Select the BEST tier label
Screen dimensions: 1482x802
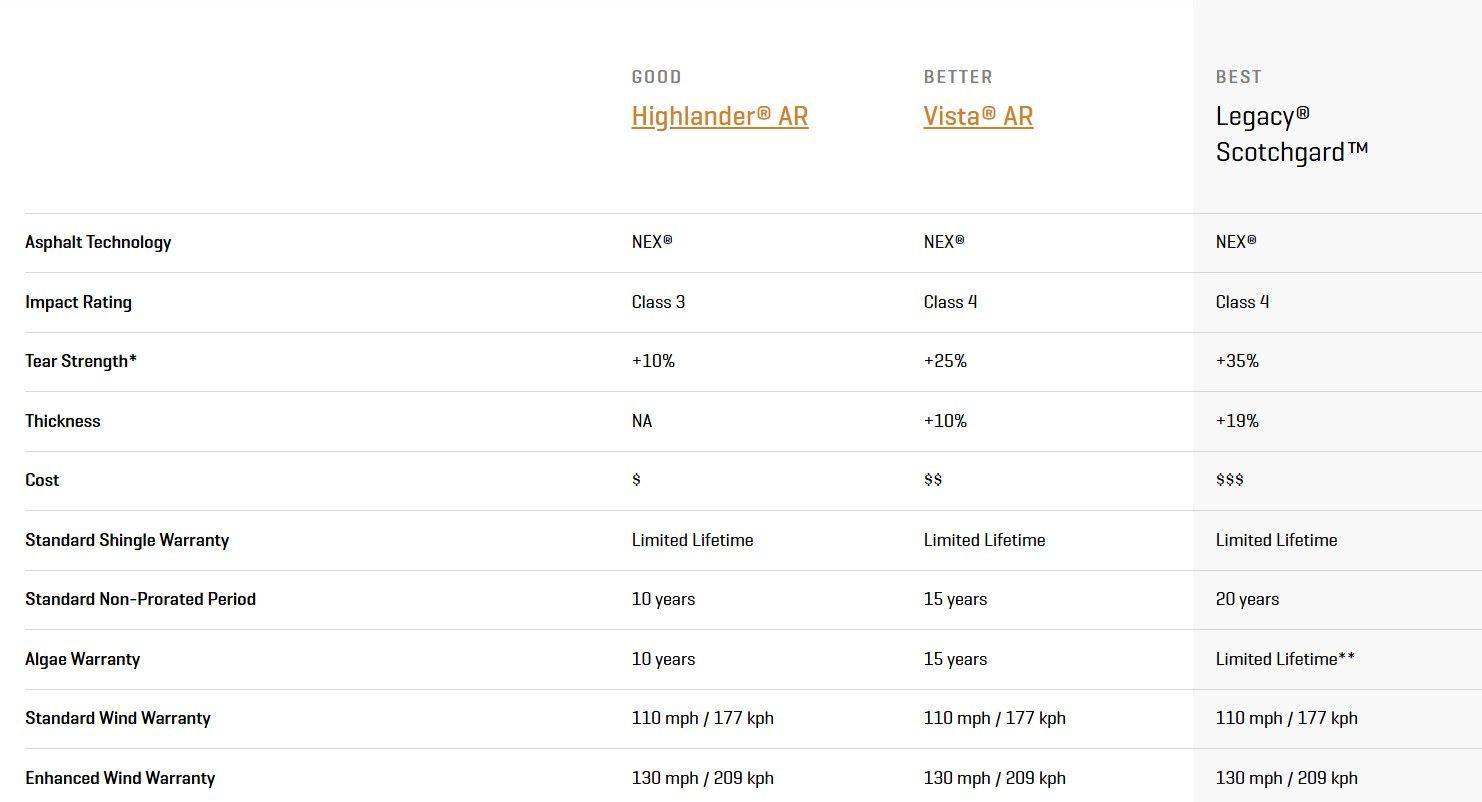[1238, 77]
